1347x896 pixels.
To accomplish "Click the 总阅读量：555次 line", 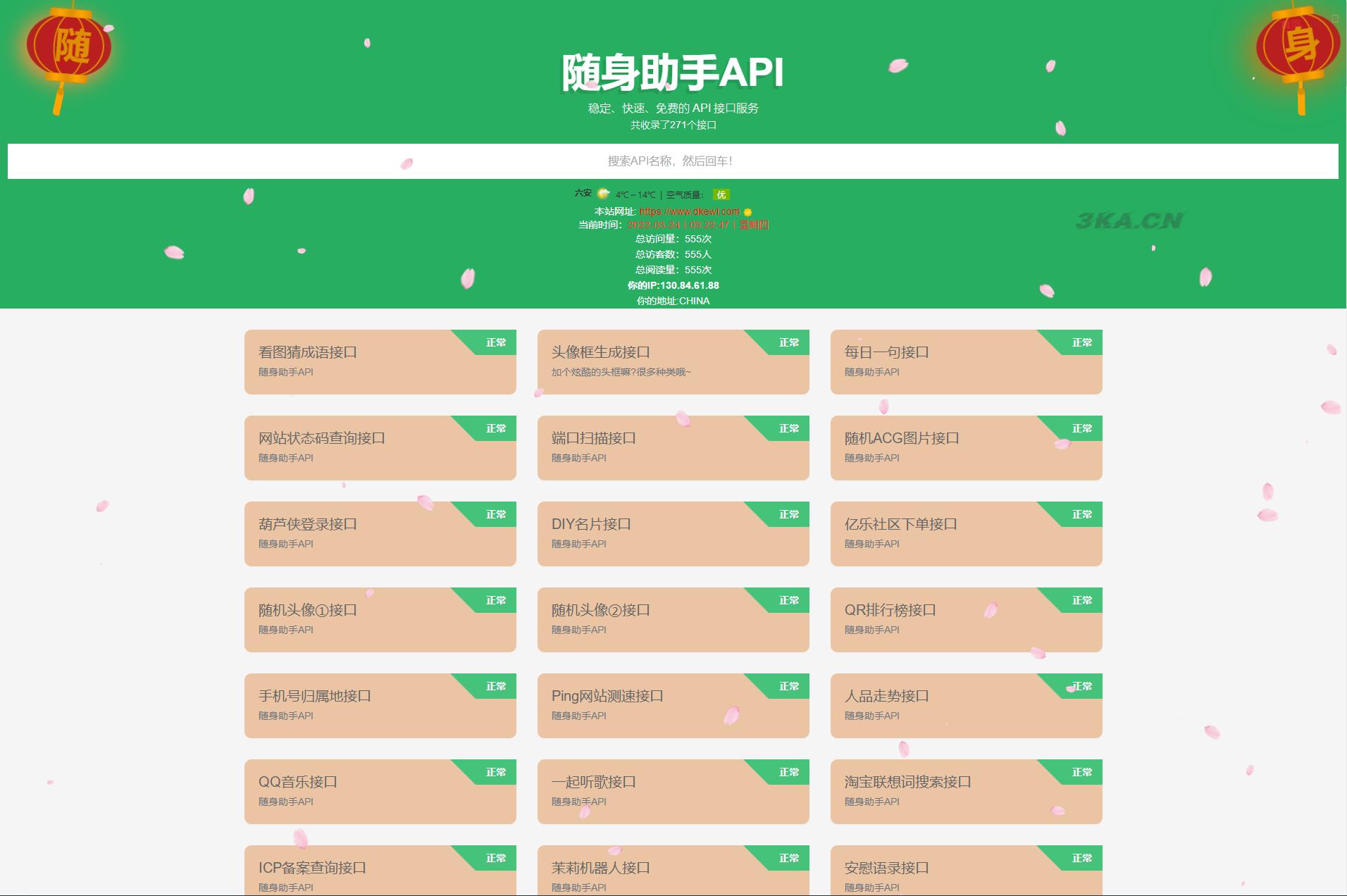I will [673, 270].
